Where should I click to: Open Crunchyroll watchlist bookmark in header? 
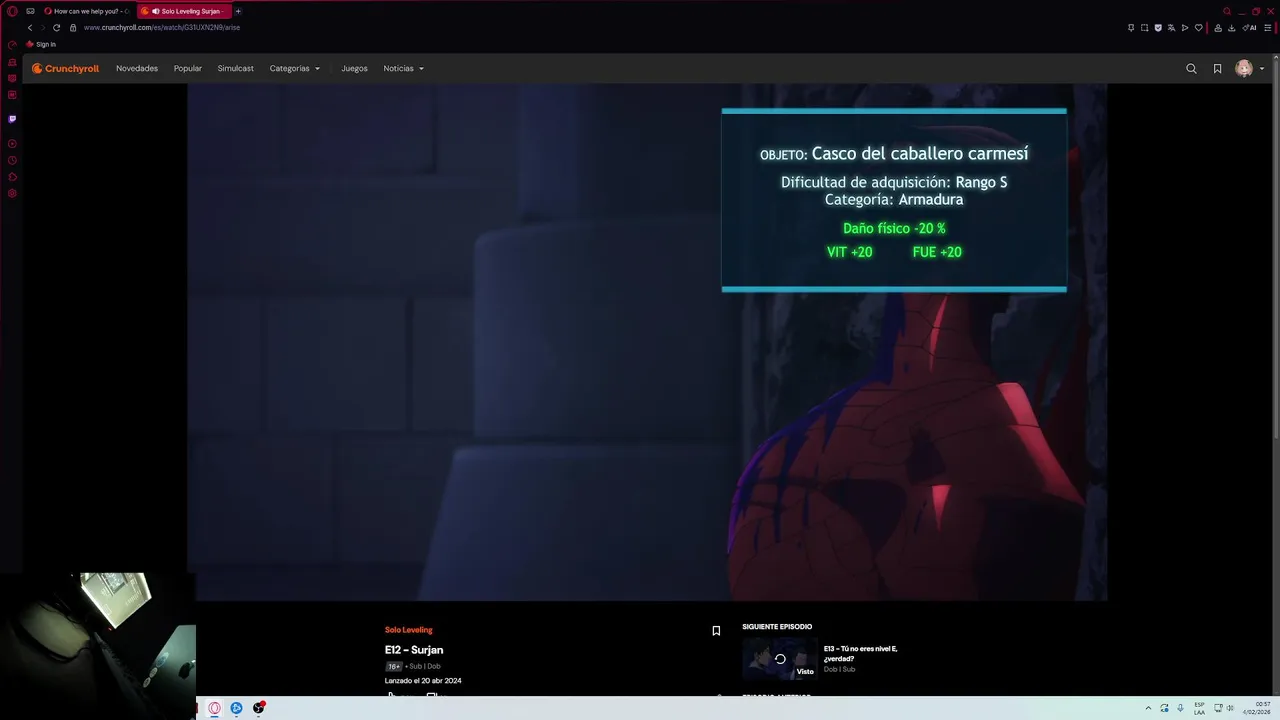tap(1217, 69)
